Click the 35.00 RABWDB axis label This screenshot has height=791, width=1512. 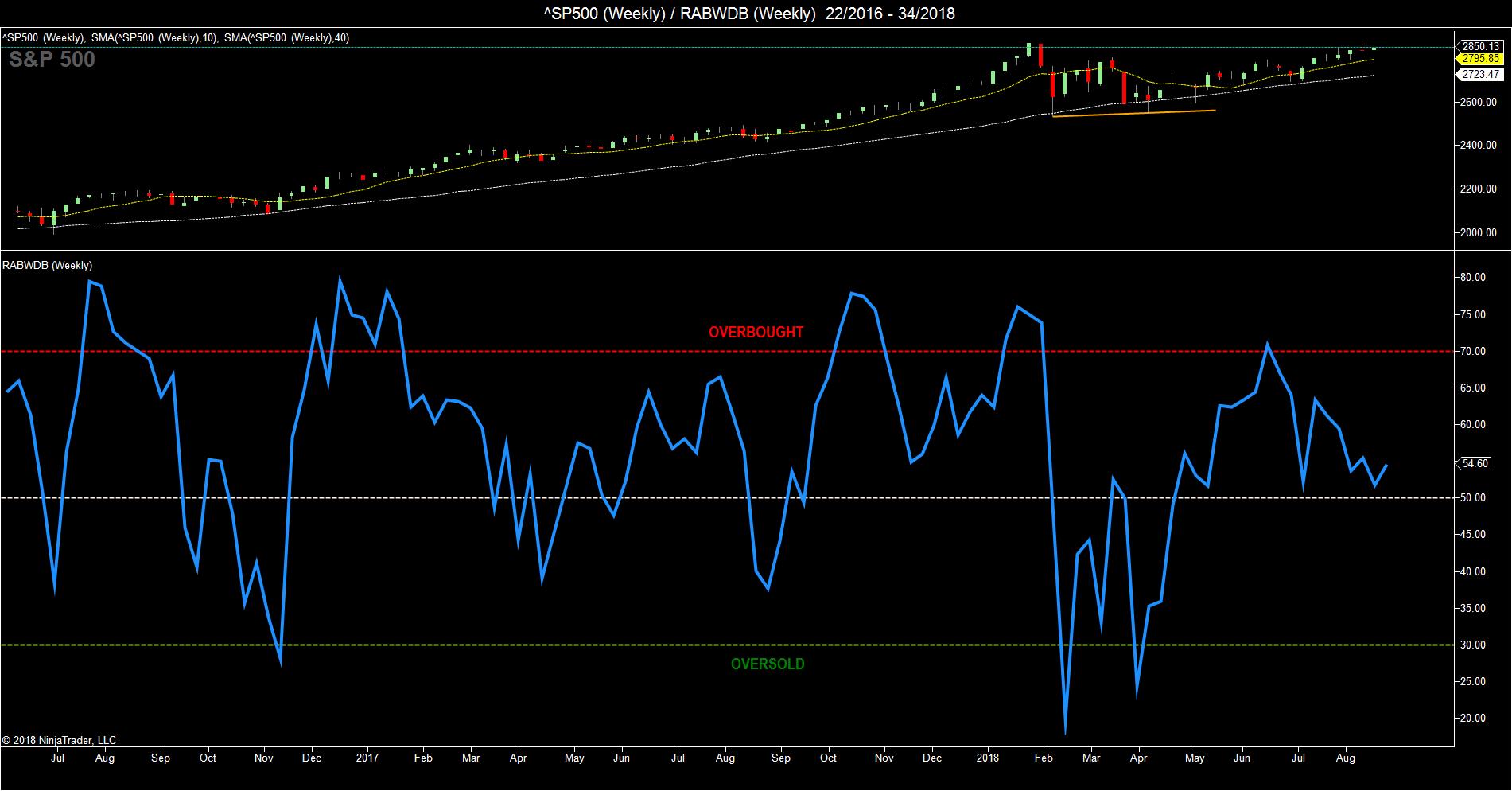(1473, 609)
